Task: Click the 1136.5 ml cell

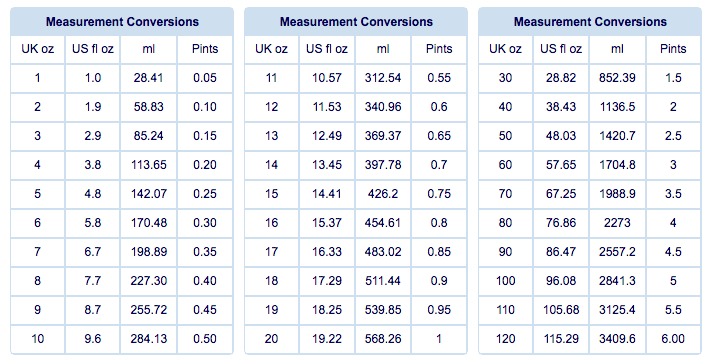Action: (x=617, y=107)
